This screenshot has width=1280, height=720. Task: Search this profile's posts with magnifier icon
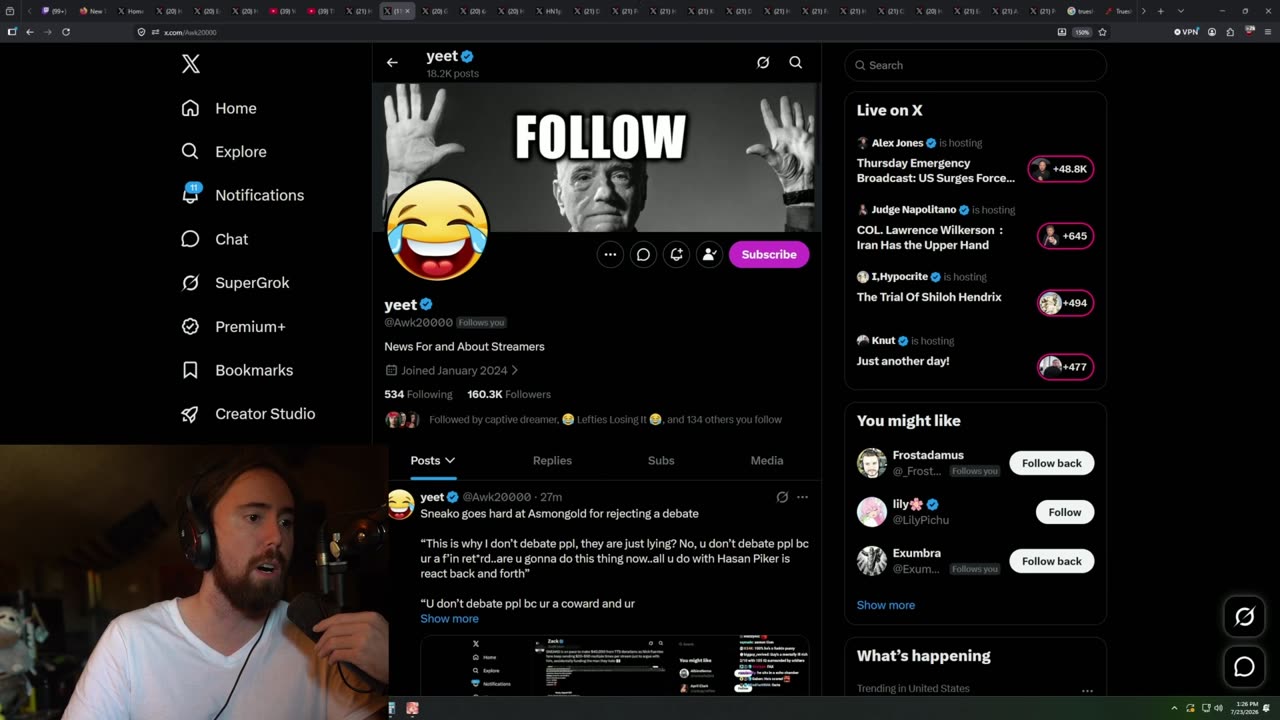pos(796,63)
